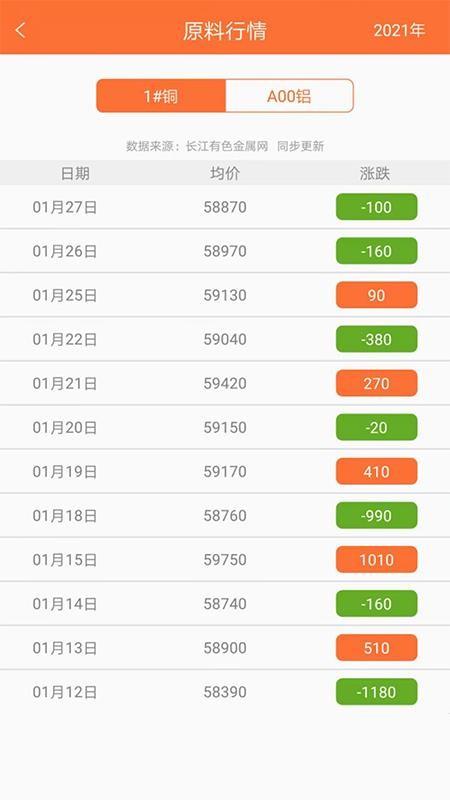Screen dimensions: 450x800
Task: Select the 涨跌 column header
Action: (375, 173)
